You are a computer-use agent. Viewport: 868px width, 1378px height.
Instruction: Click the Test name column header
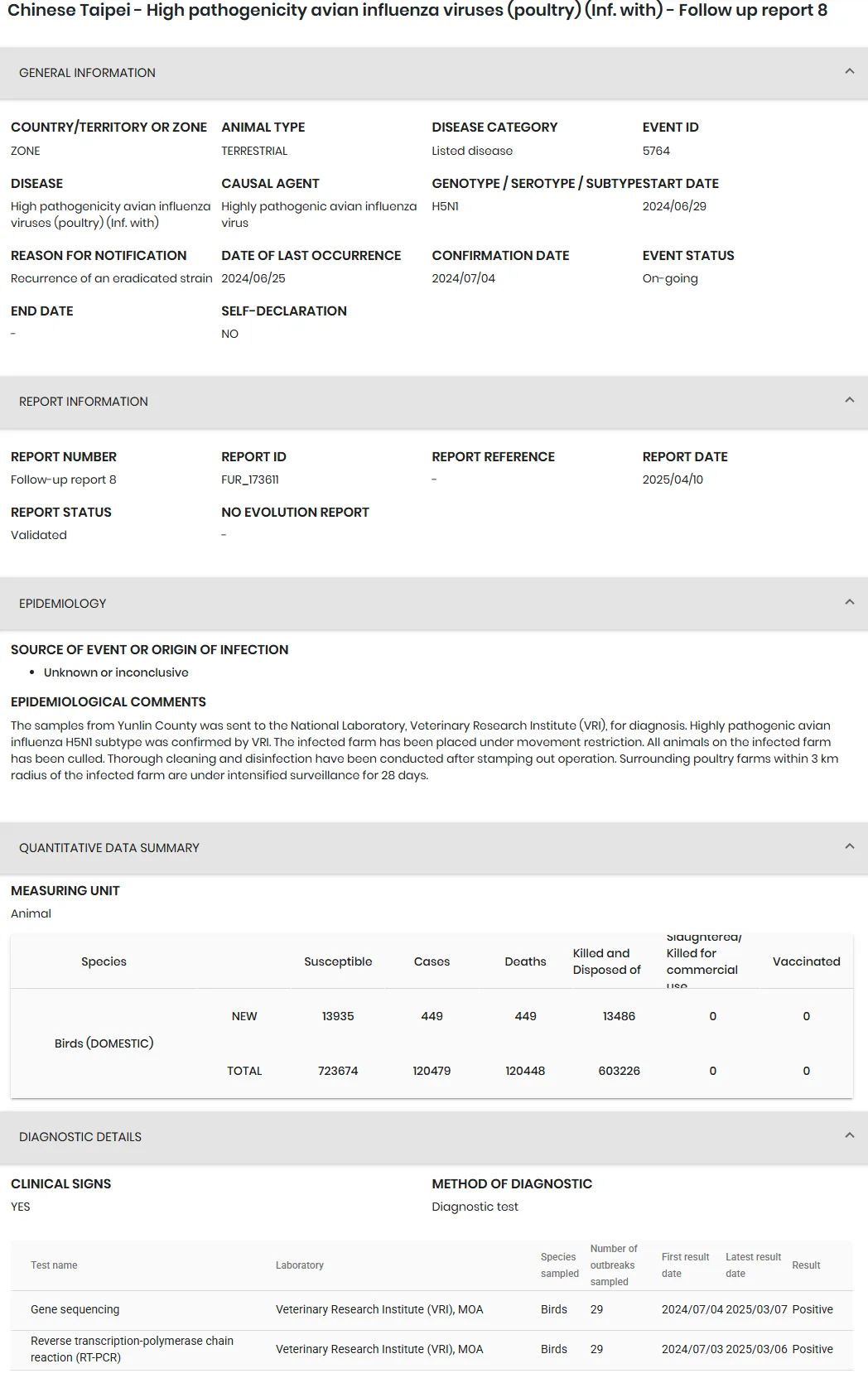click(54, 1265)
